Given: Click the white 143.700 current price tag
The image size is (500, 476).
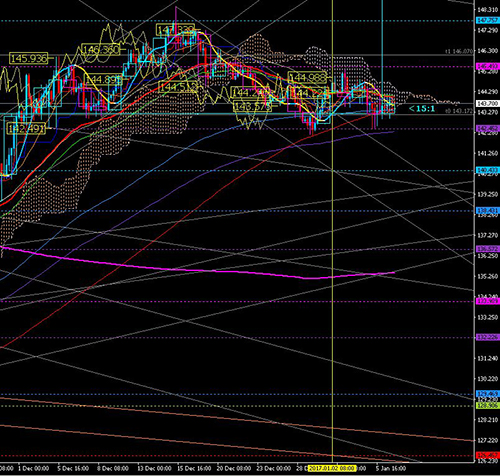Looking at the screenshot, I should [488, 104].
